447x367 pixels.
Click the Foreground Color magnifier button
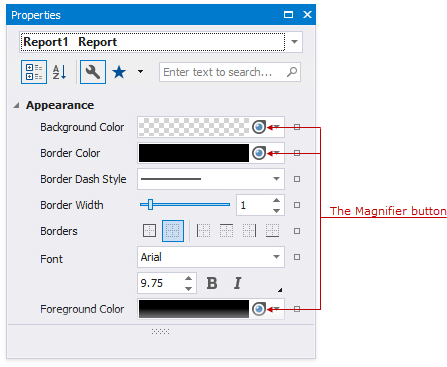pyautogui.click(x=259, y=309)
